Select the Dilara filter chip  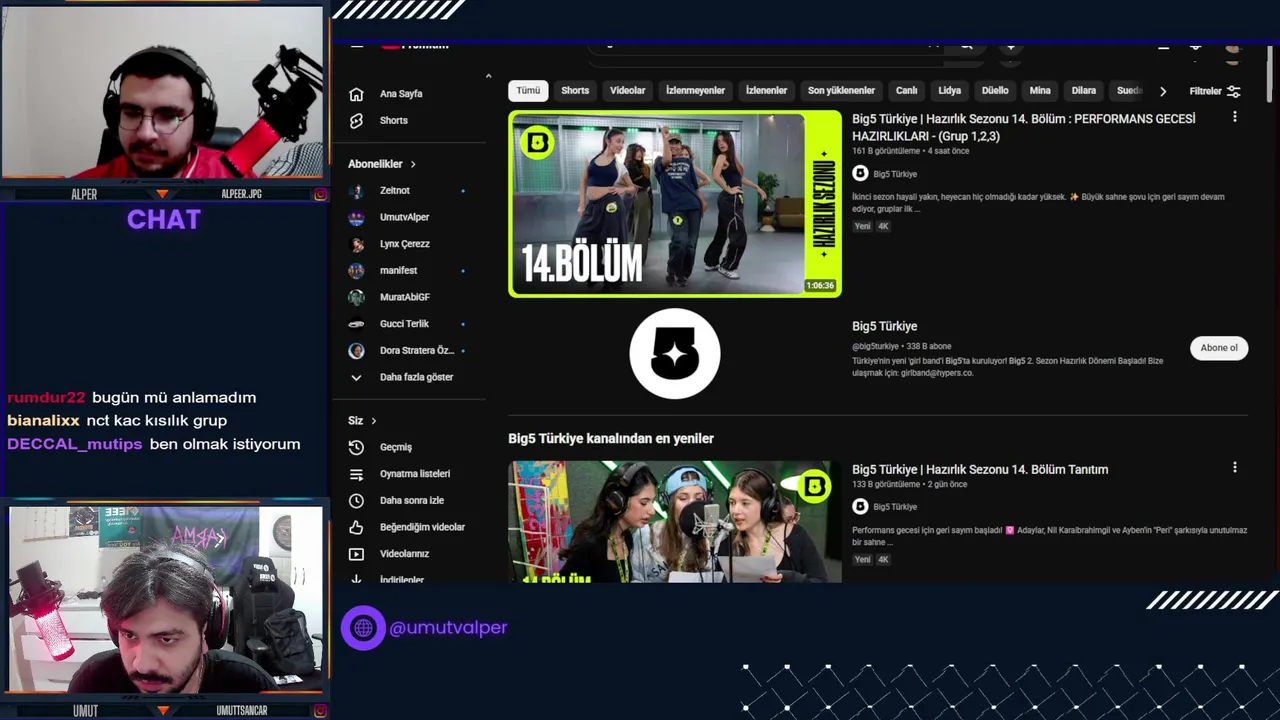(x=1084, y=90)
